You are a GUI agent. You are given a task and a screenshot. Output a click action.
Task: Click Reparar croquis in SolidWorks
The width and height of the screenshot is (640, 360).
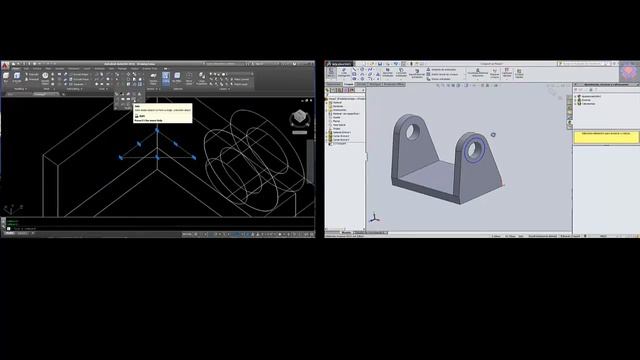pos(495,73)
